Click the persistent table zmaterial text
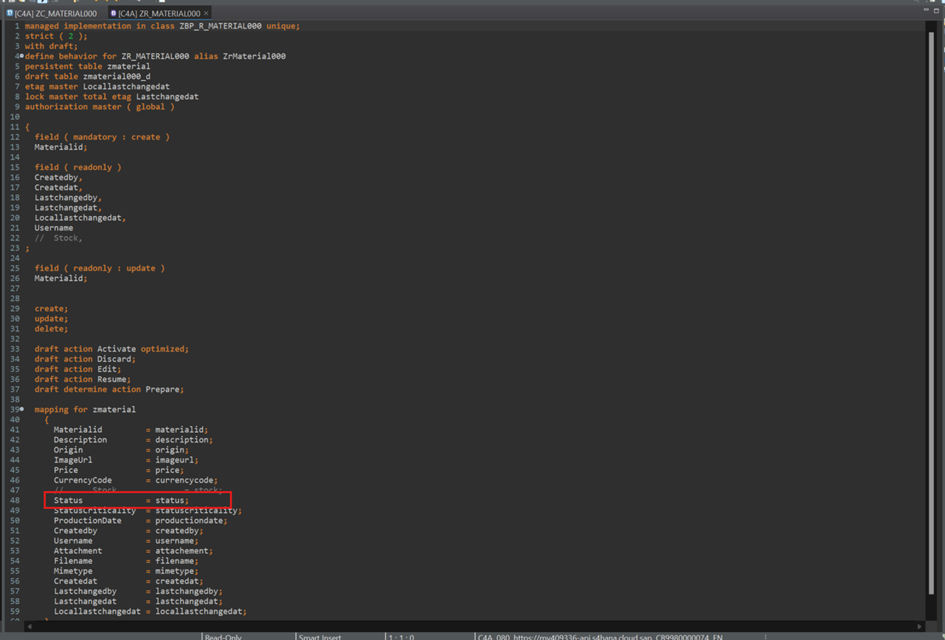This screenshot has width=945, height=640. coord(87,67)
